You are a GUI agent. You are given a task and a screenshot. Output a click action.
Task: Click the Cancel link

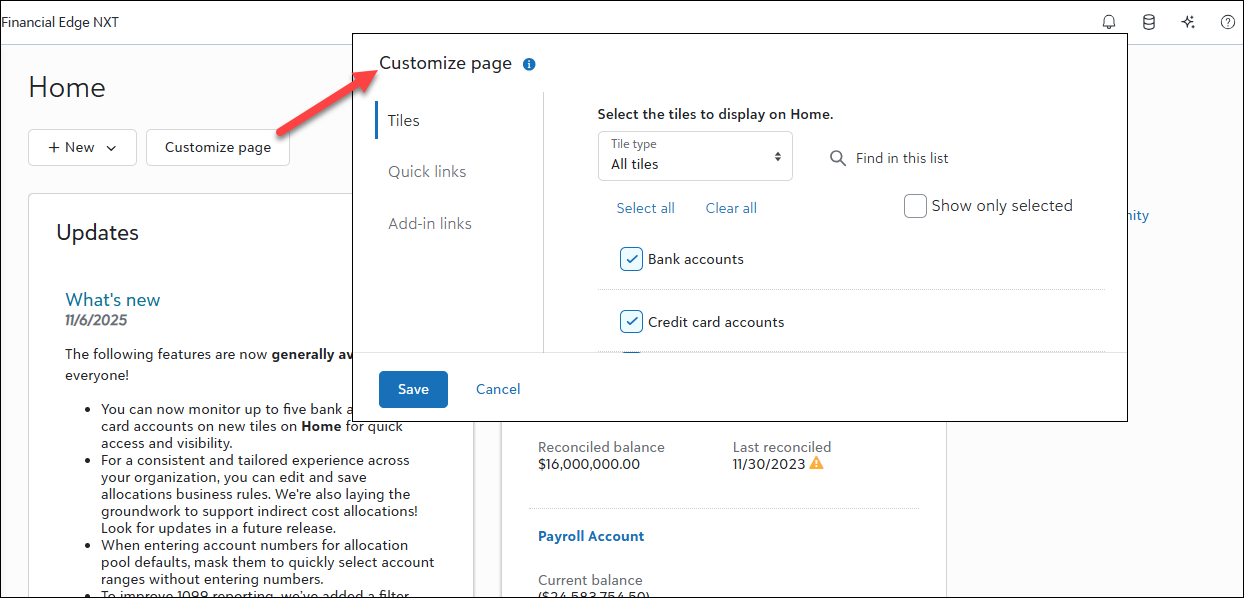click(498, 389)
